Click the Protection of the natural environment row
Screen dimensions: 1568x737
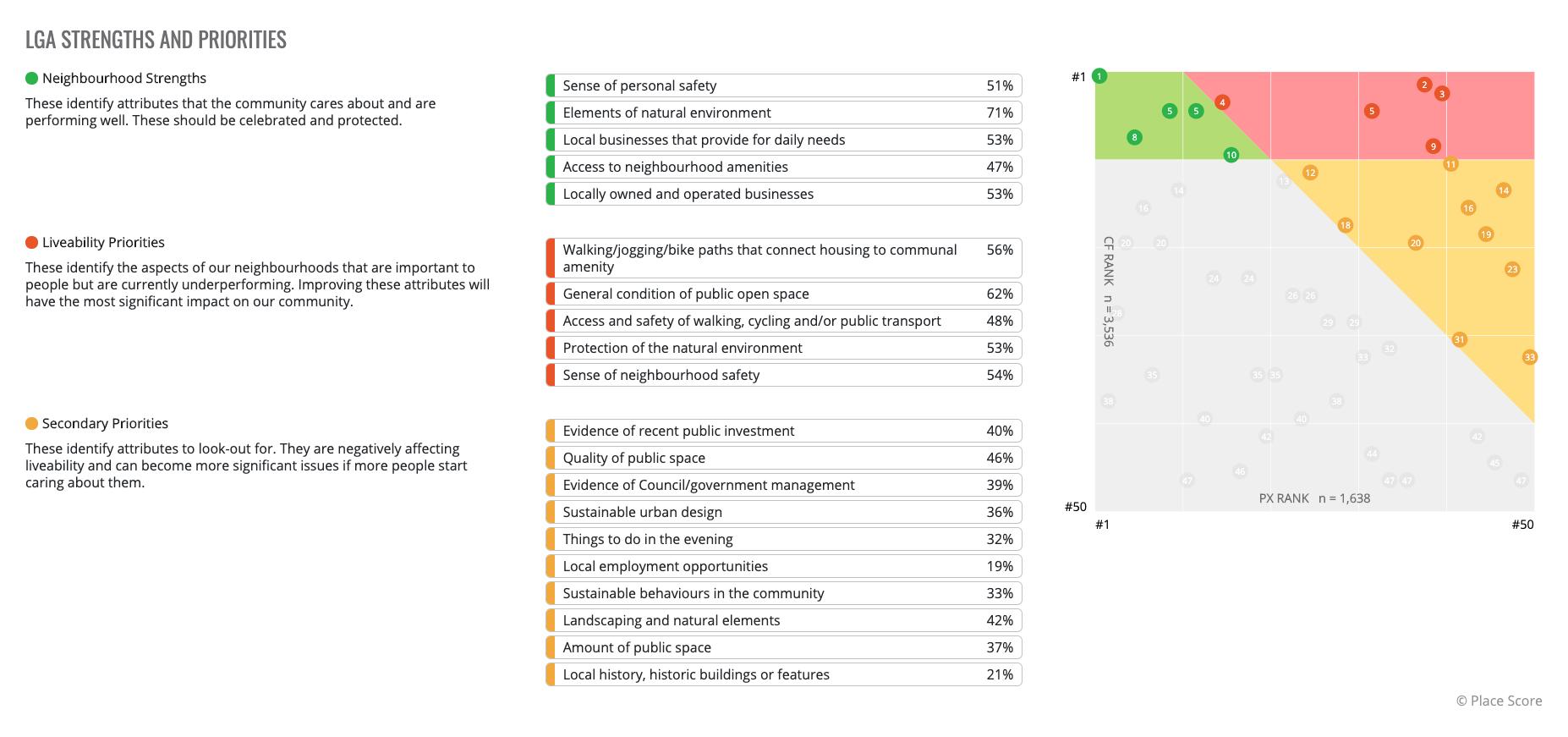coord(783,348)
